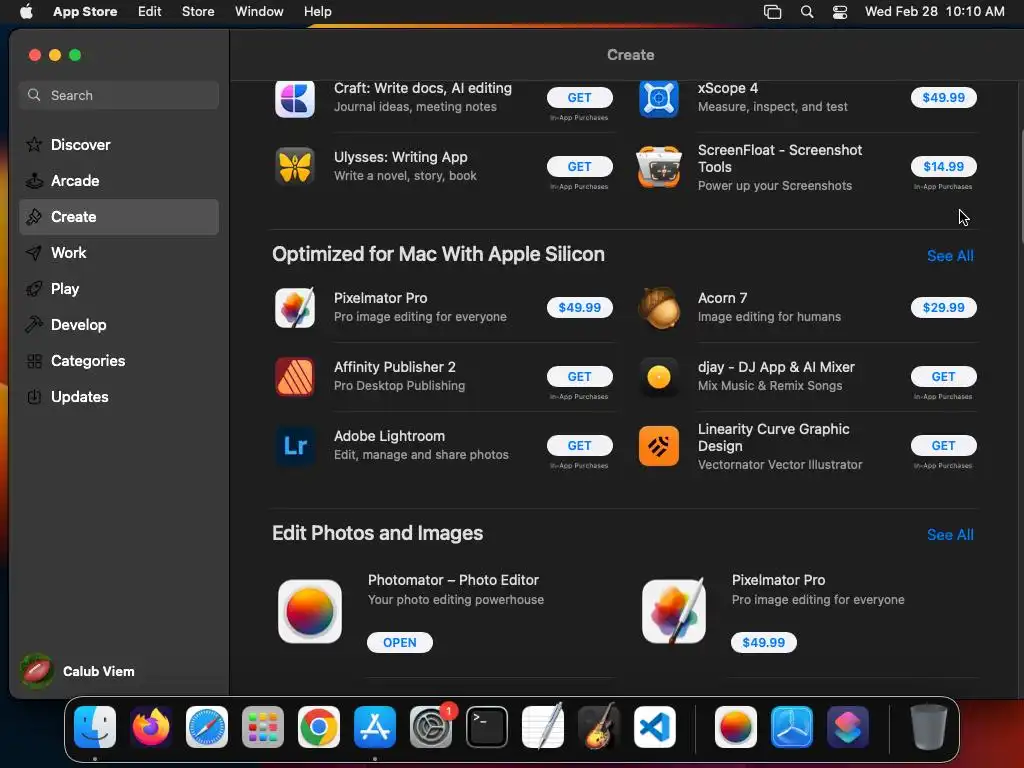
Task: Launch Google Chrome from the Dock
Action: (x=319, y=727)
